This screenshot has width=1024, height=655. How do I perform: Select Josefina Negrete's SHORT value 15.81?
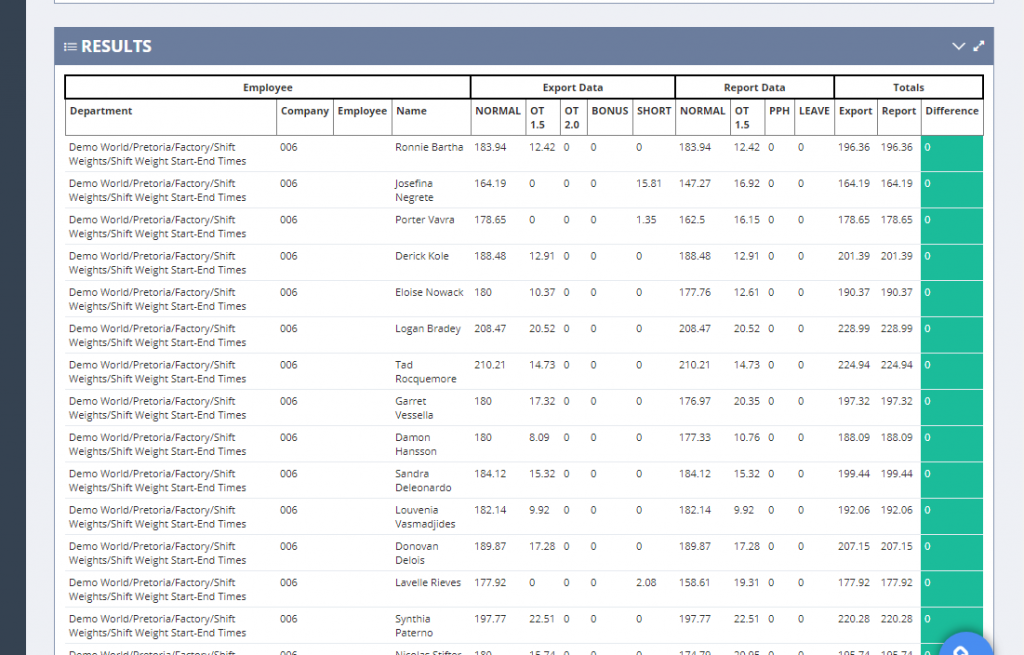coord(649,184)
